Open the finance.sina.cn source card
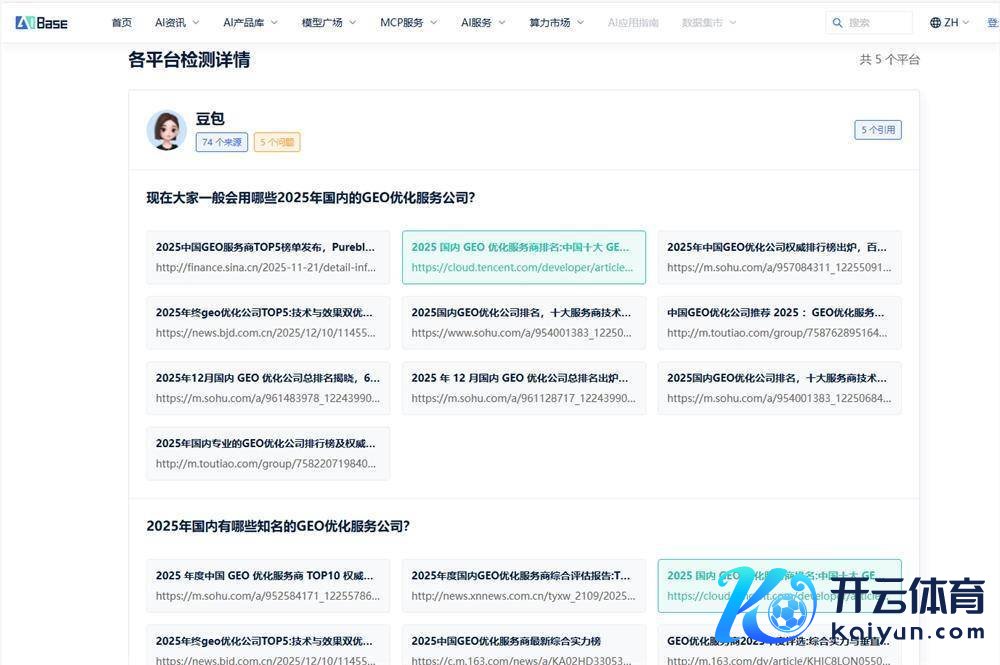This screenshot has width=1000, height=665. 268,257
